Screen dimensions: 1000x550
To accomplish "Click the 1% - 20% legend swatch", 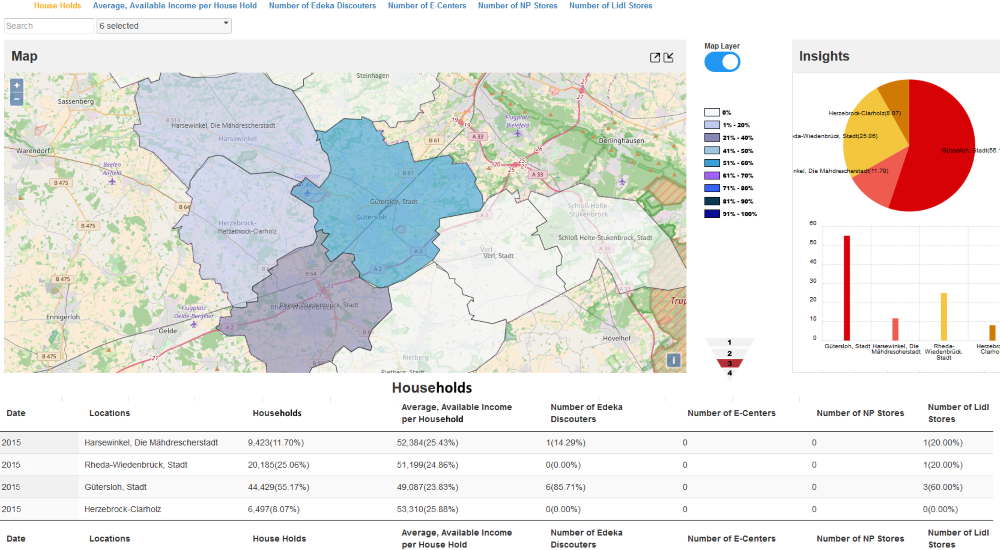I will (712, 125).
